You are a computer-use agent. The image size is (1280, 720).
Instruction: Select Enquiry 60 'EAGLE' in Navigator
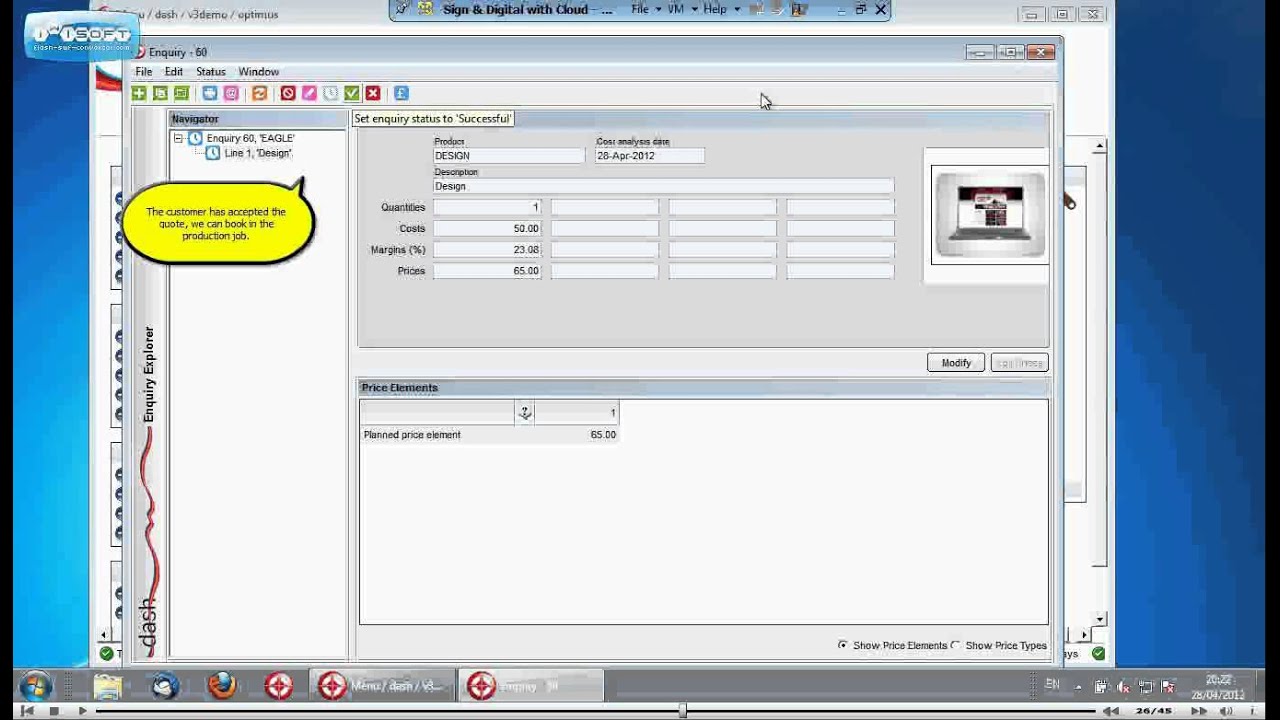[250, 138]
